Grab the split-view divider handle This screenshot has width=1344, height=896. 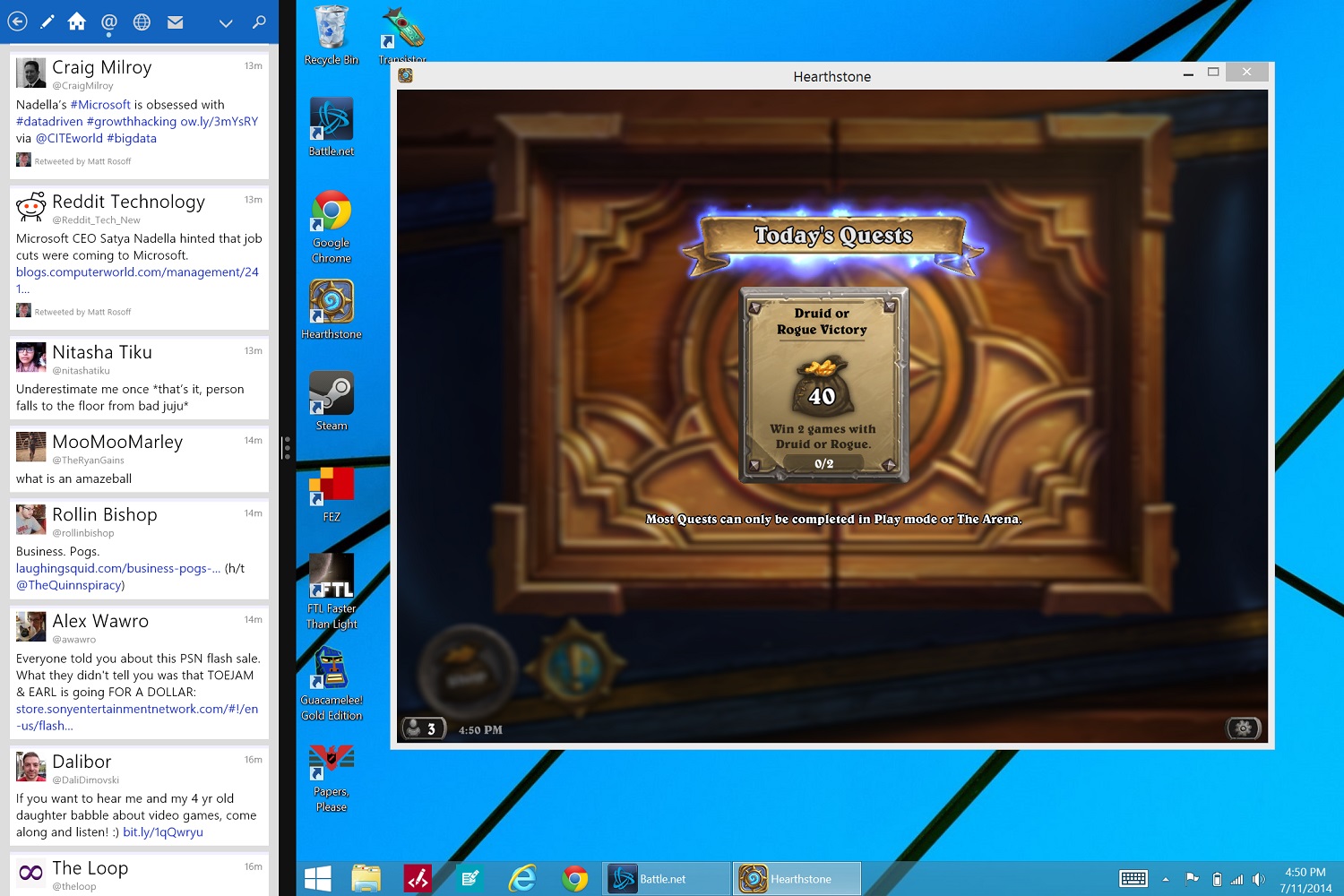(x=287, y=447)
